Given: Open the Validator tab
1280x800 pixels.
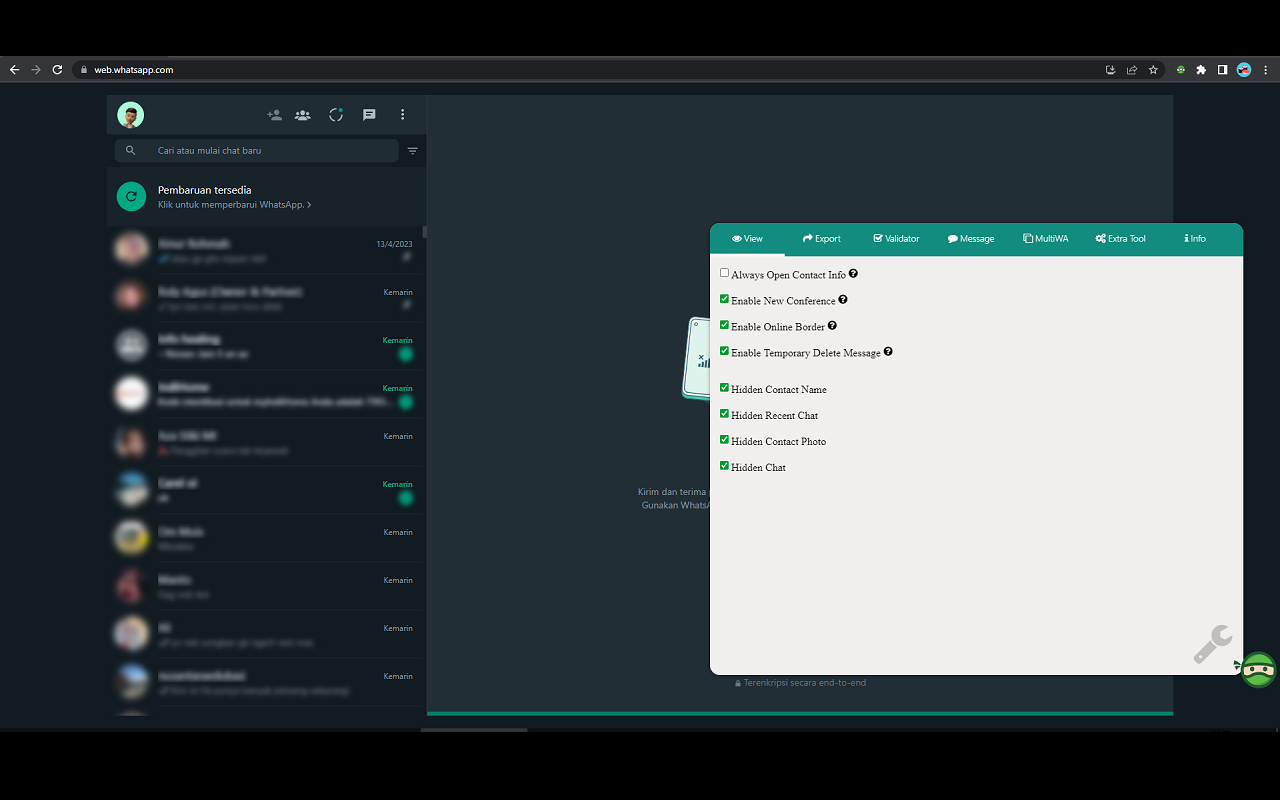Looking at the screenshot, I should click(896, 238).
